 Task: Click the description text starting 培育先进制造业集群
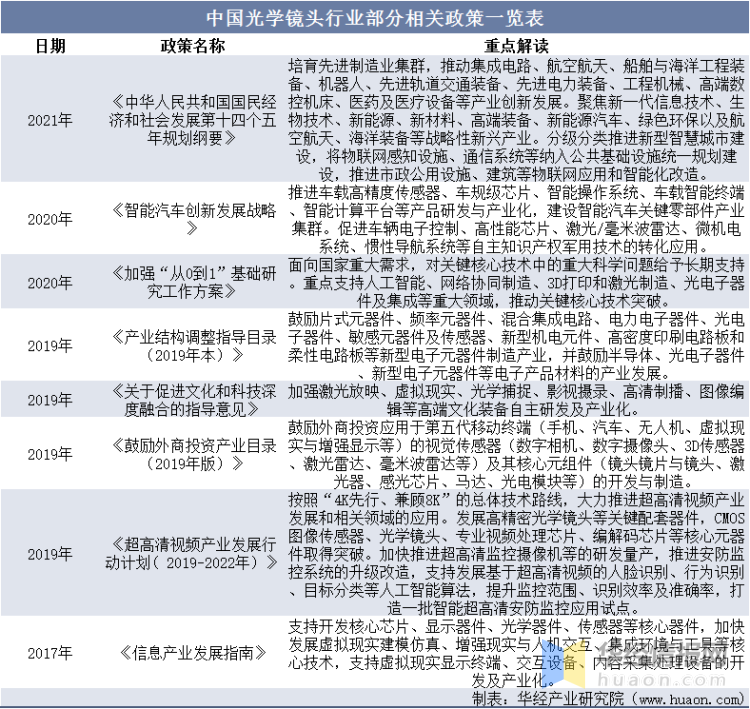516,120
